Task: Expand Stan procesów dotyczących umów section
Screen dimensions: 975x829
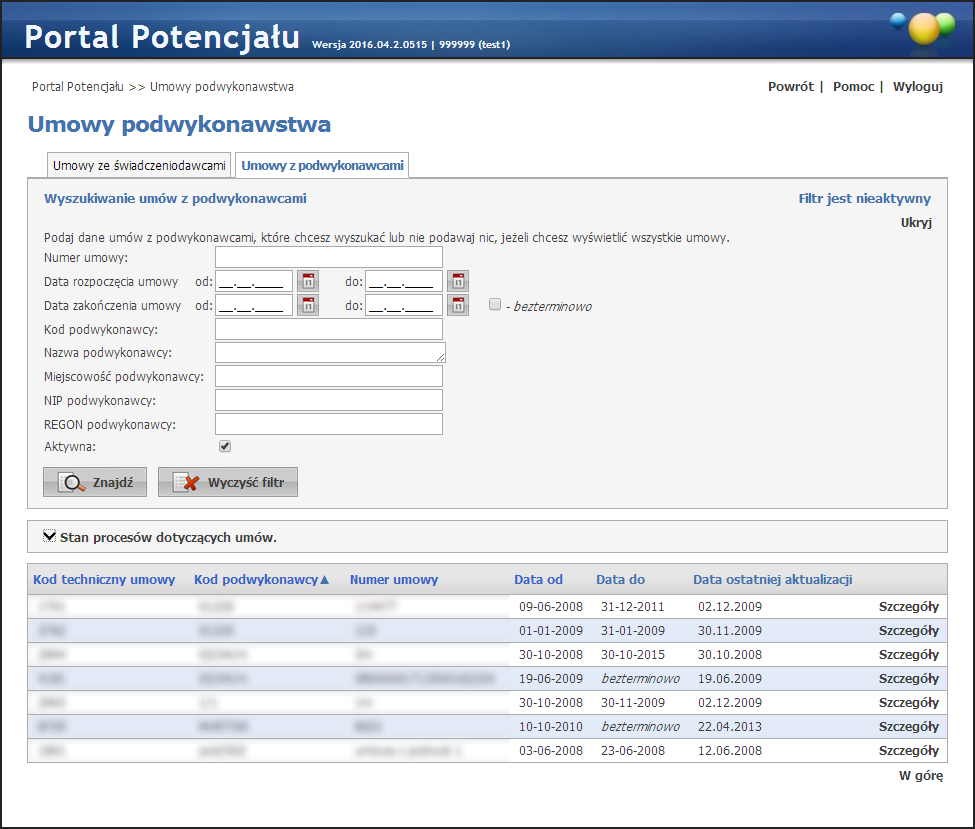Action: 49,537
